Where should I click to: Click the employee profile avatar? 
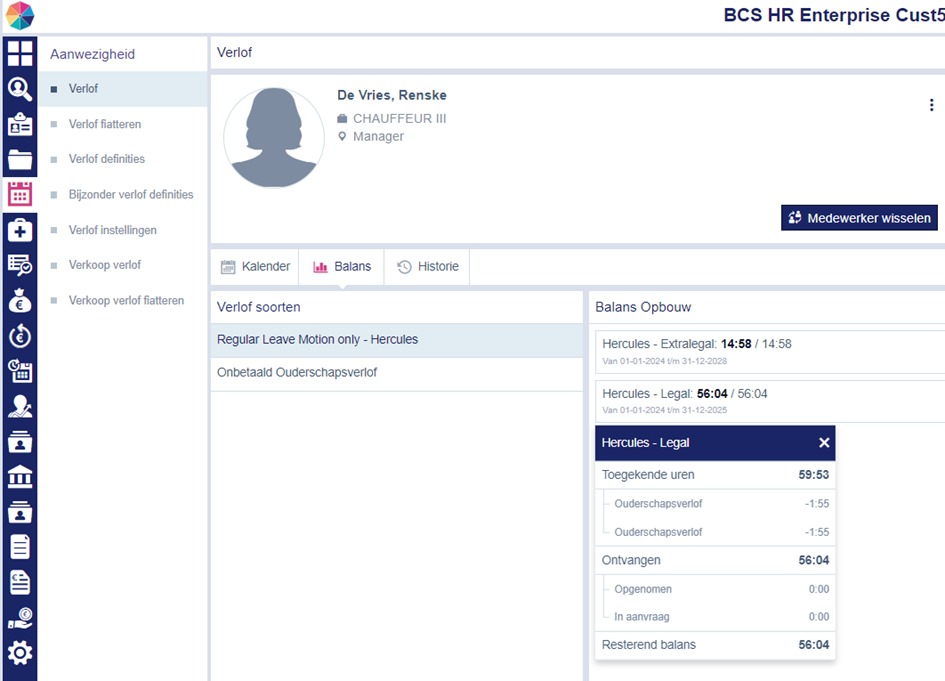[274, 138]
